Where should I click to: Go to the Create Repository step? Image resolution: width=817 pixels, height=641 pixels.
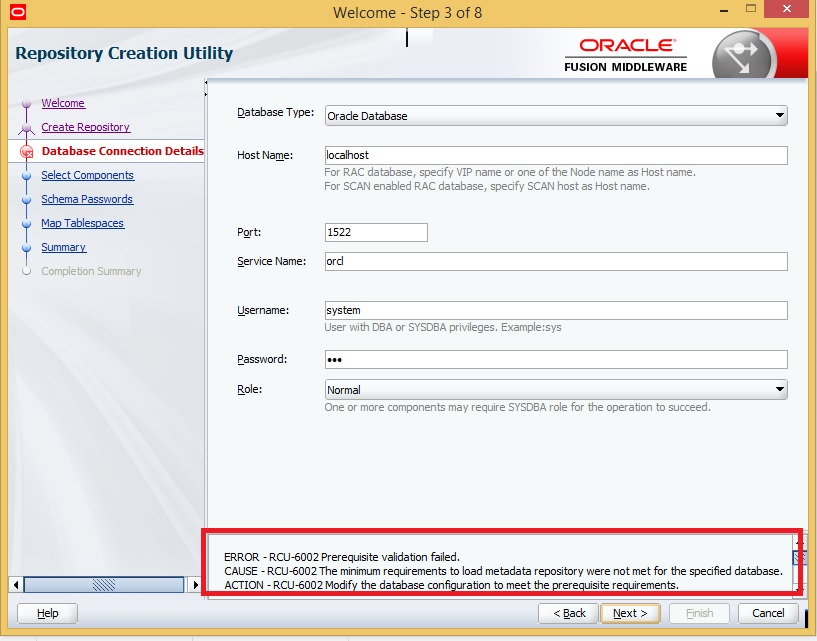(x=85, y=127)
